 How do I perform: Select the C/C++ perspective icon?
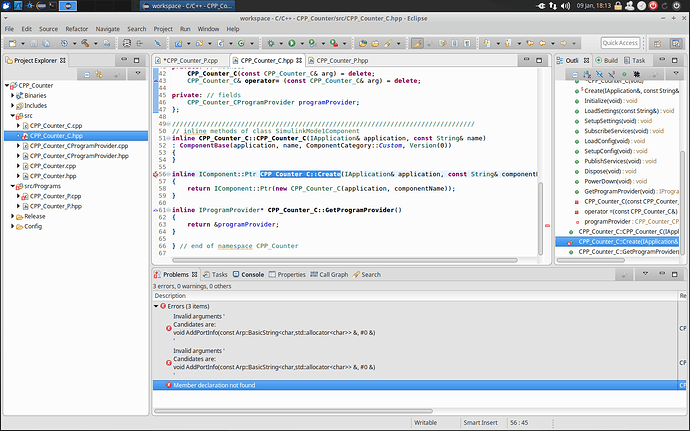(x=676, y=43)
